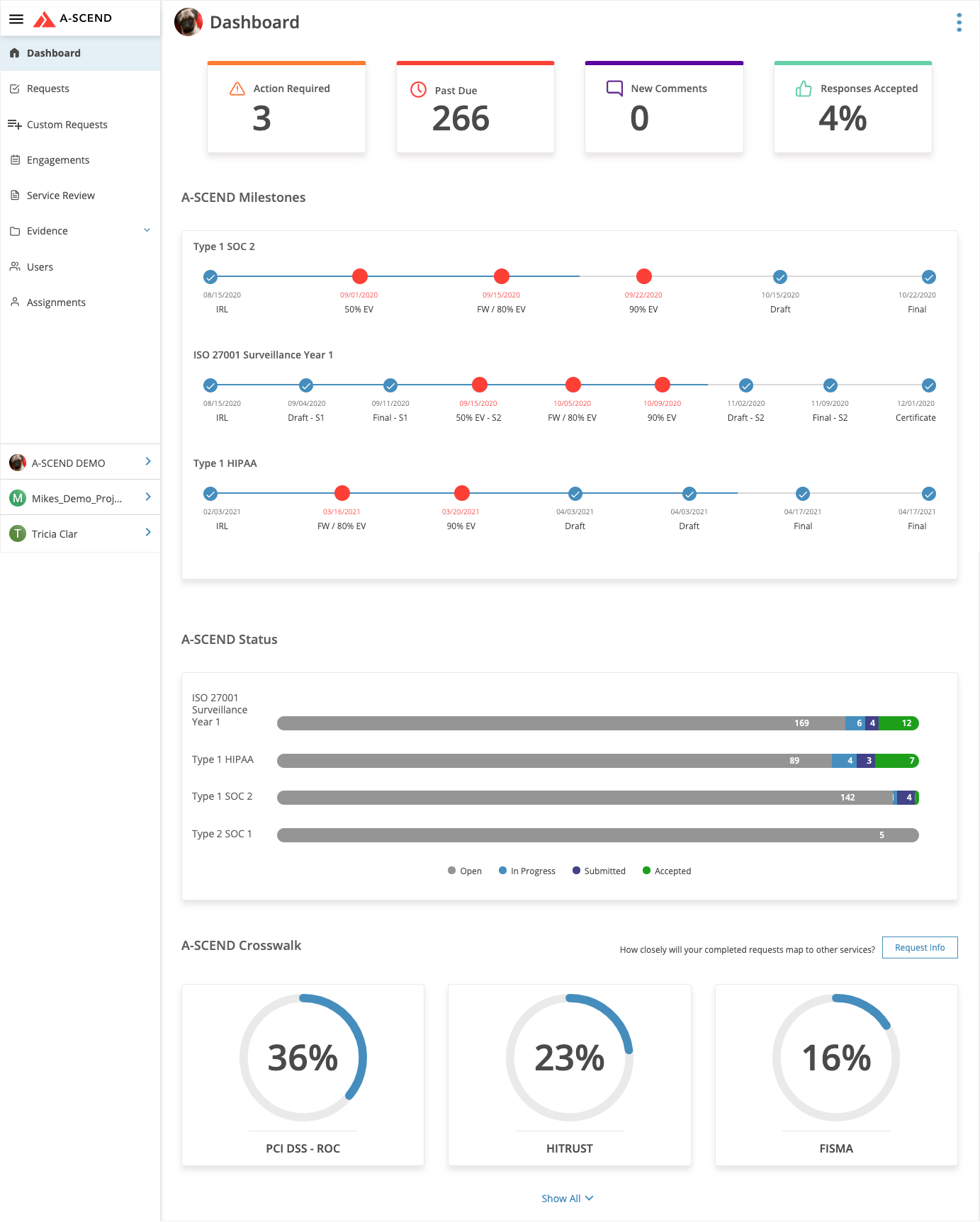Click the vertical three-dot options icon
Viewport: 980px width, 1222px height.
(959, 23)
